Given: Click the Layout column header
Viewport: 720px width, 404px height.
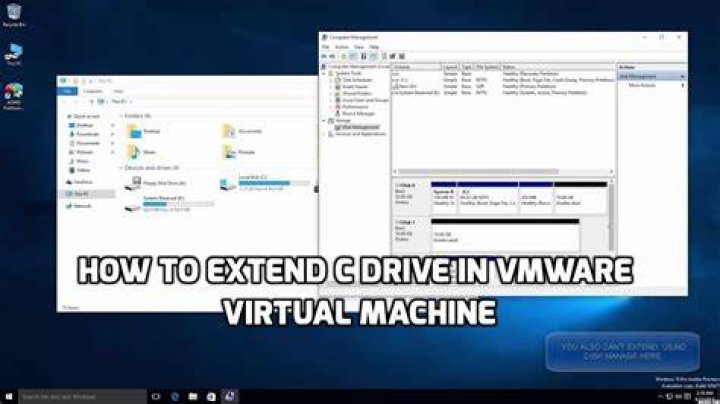Looking at the screenshot, I should point(450,67).
